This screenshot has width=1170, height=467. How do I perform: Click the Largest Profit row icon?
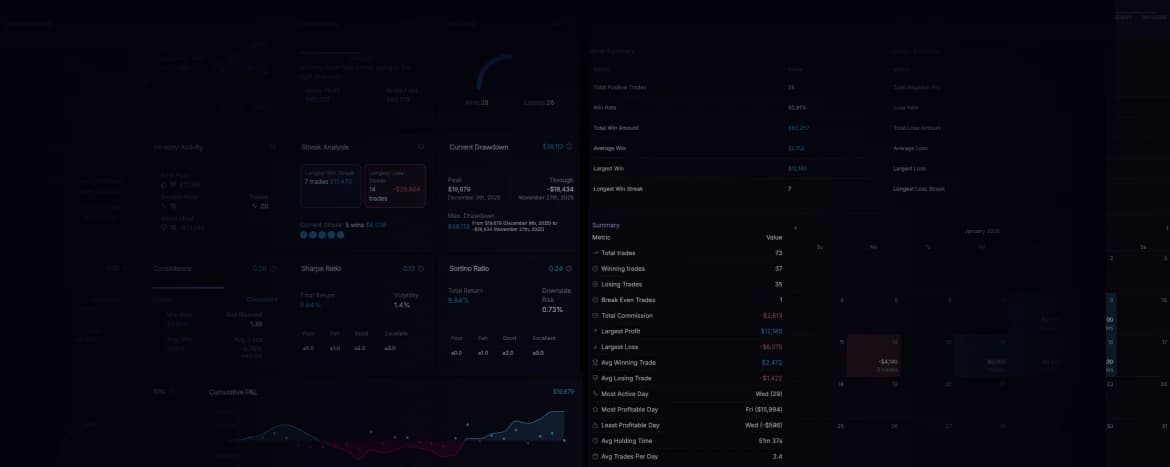596,331
